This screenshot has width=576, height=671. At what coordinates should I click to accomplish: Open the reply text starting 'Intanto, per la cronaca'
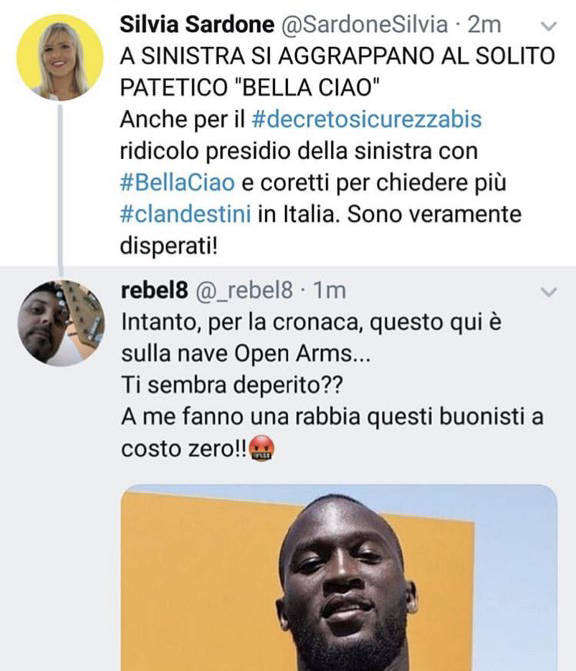332,385
